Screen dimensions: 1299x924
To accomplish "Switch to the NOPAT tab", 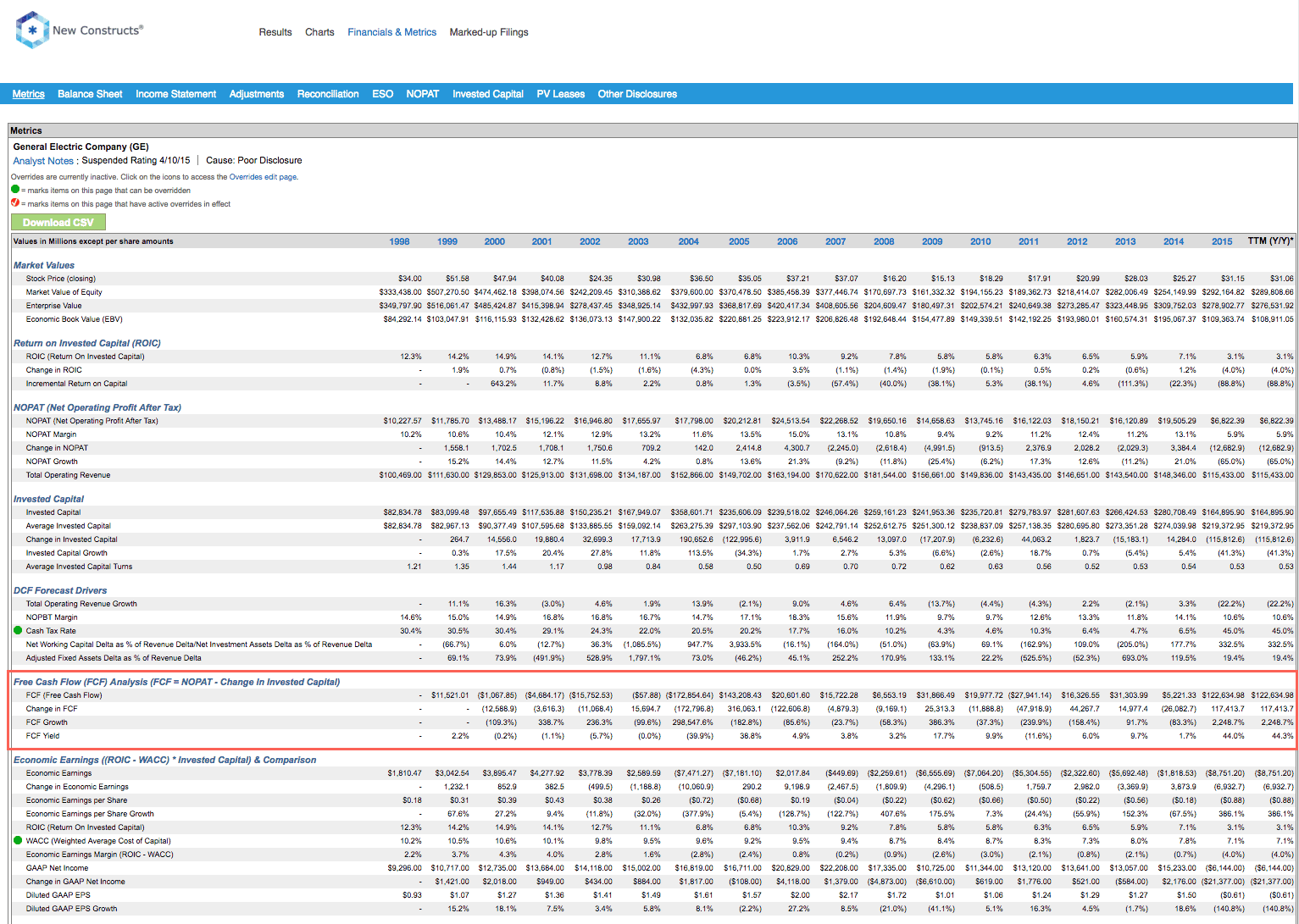I will [423, 94].
